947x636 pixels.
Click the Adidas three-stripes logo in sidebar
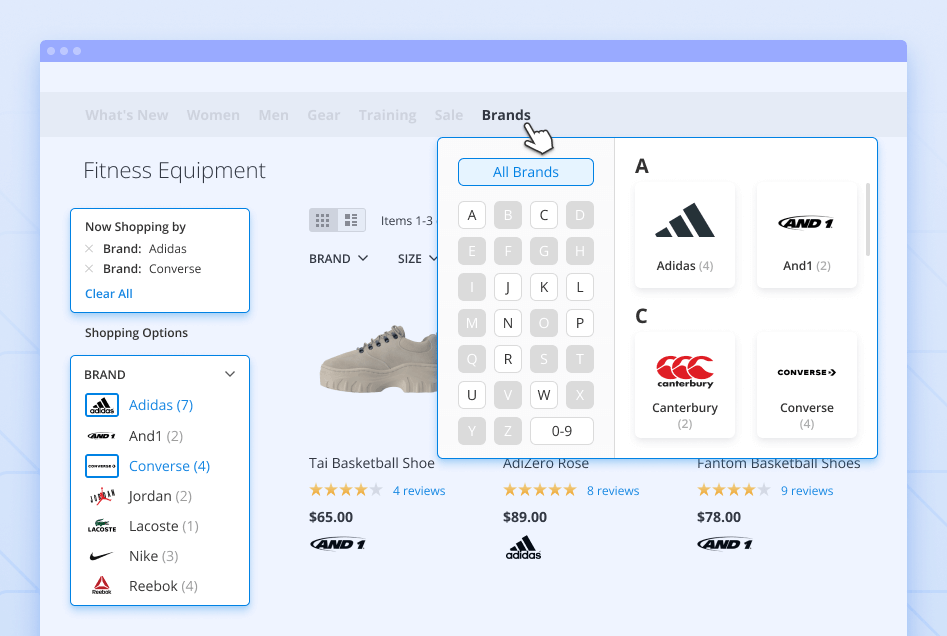(x=100, y=405)
